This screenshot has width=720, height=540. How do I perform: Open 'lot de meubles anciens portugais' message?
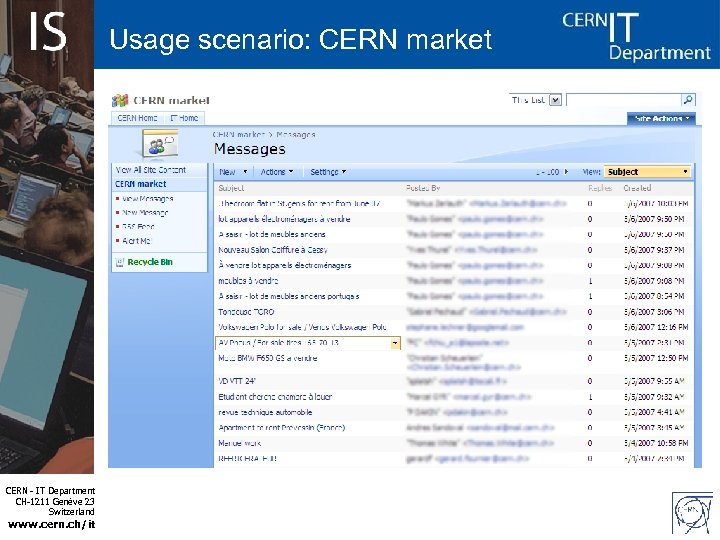[x=289, y=296]
